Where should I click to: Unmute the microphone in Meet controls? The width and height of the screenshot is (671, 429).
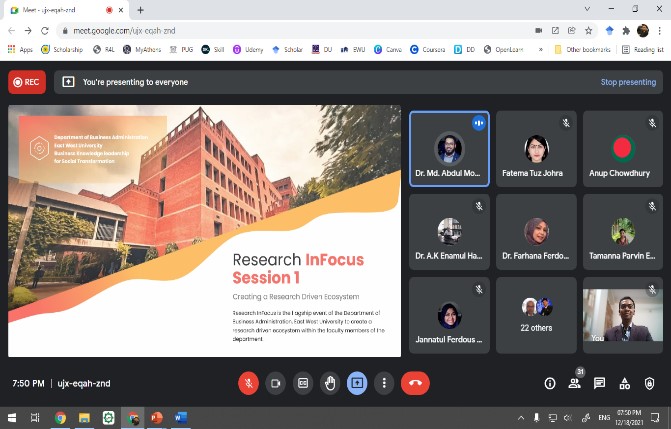pos(248,383)
